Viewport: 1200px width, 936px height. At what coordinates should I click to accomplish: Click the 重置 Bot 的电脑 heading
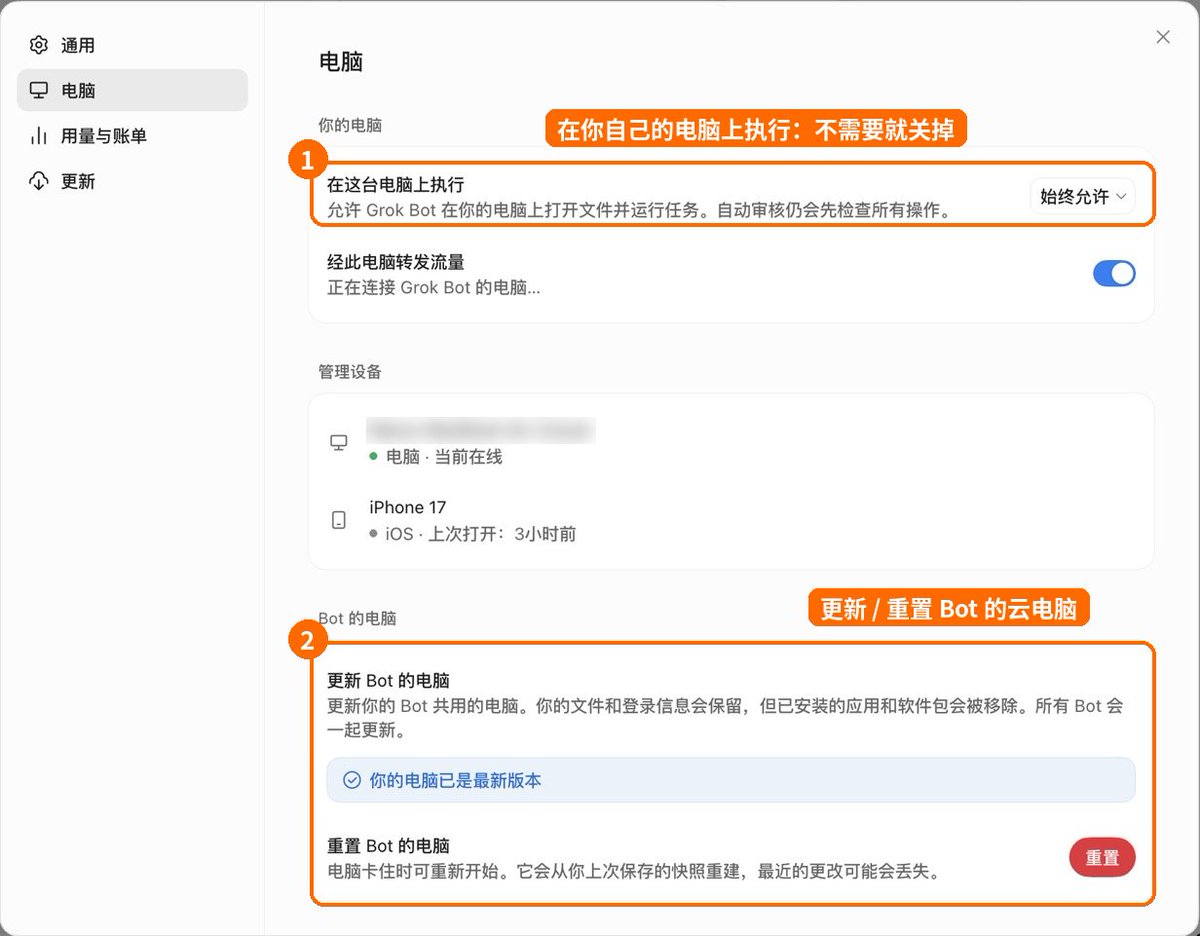[388, 845]
